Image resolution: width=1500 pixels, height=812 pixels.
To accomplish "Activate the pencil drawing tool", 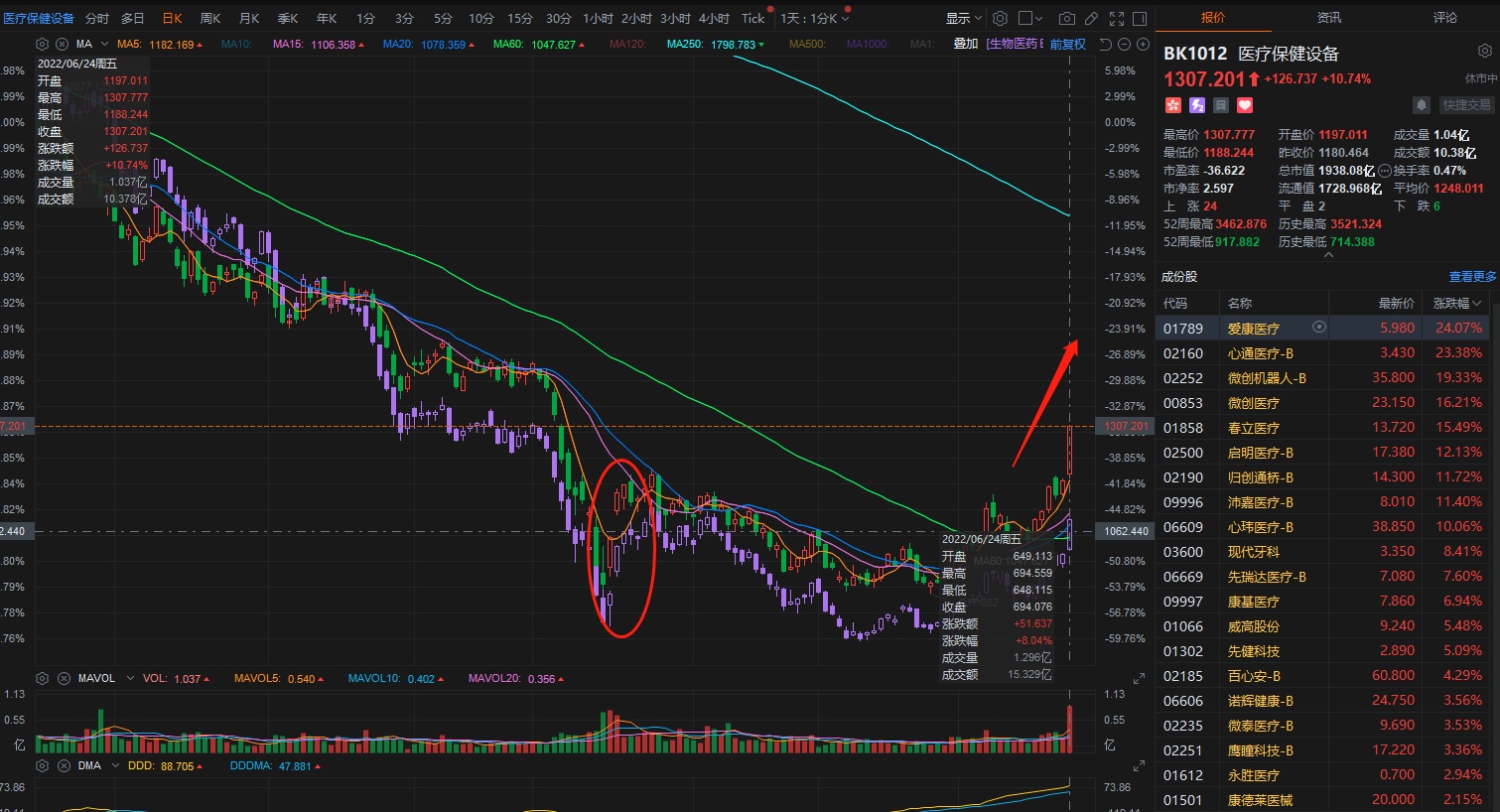I will point(1091,19).
